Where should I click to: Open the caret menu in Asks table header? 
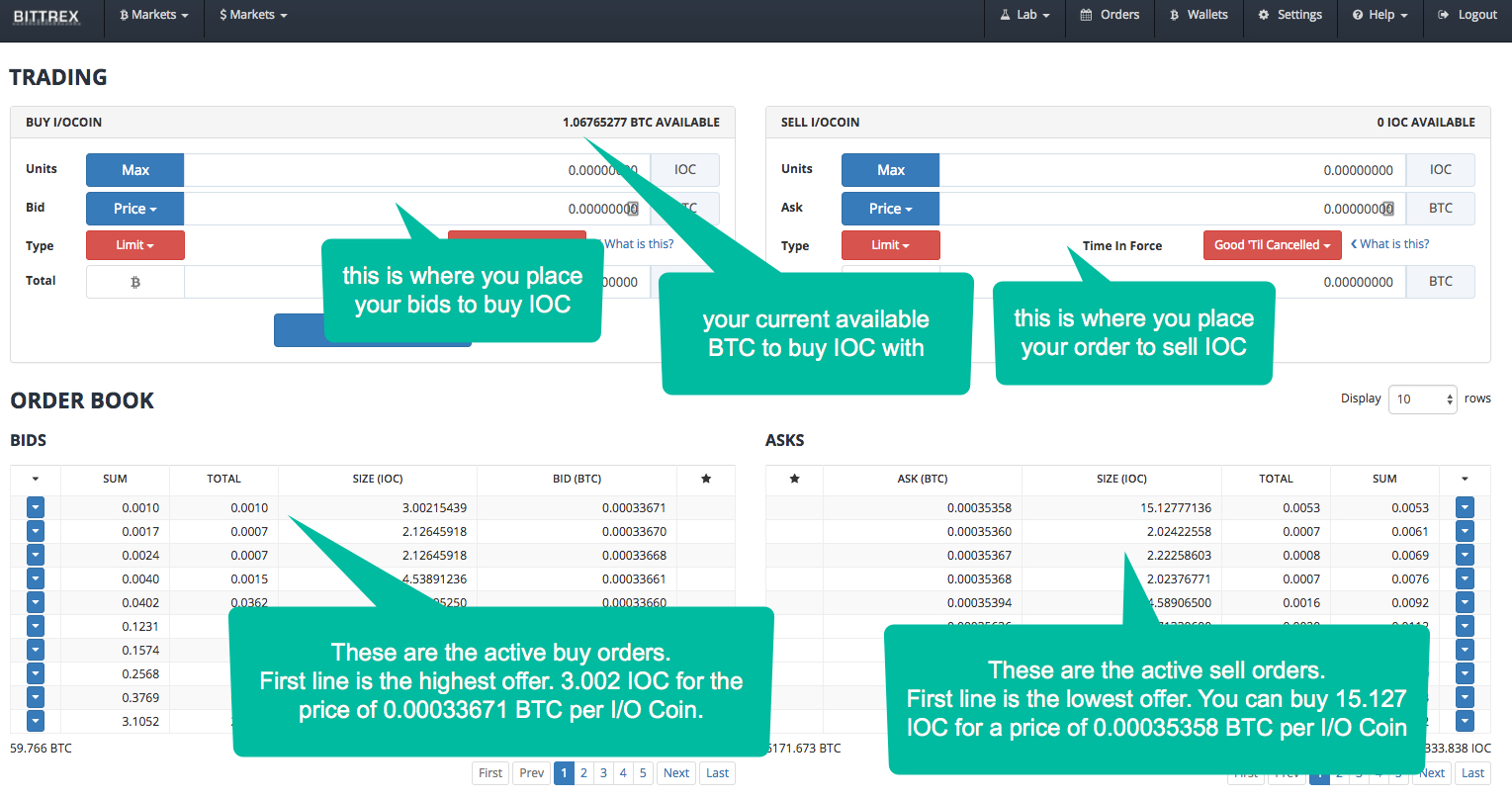1465,479
